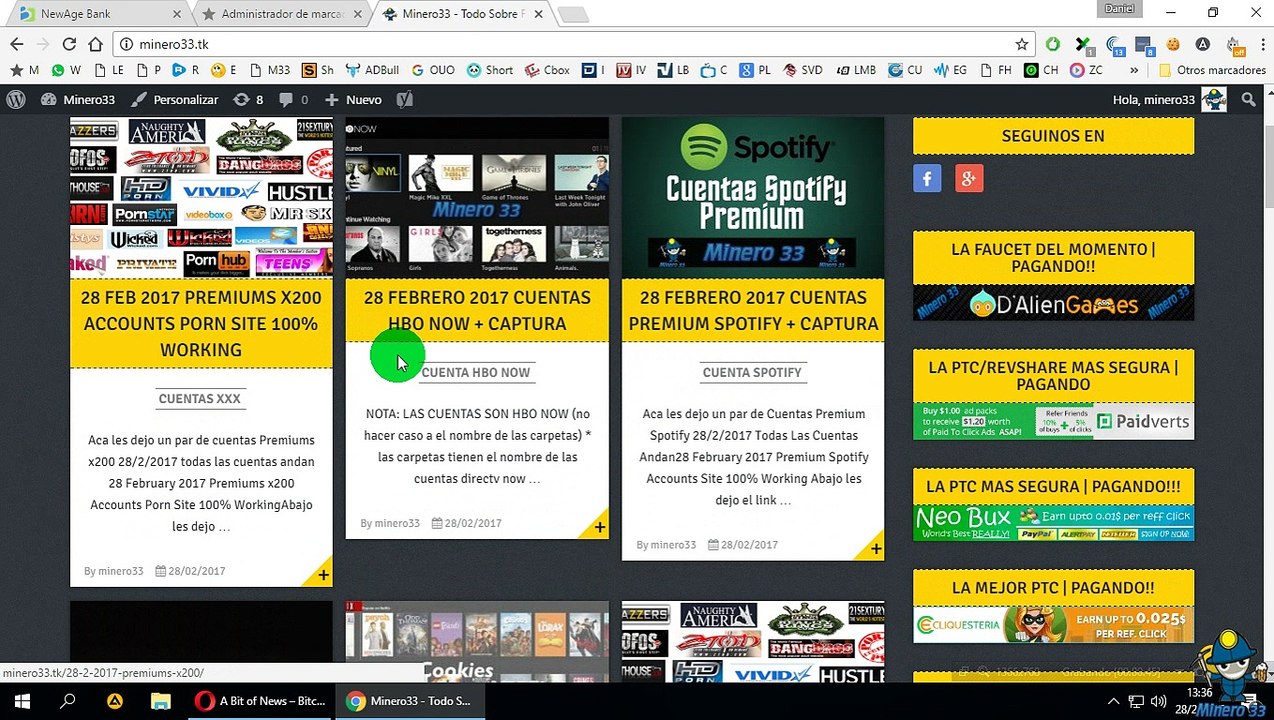Open the LMB bookmark
Viewport: 1274px width, 720px height.
click(855, 70)
